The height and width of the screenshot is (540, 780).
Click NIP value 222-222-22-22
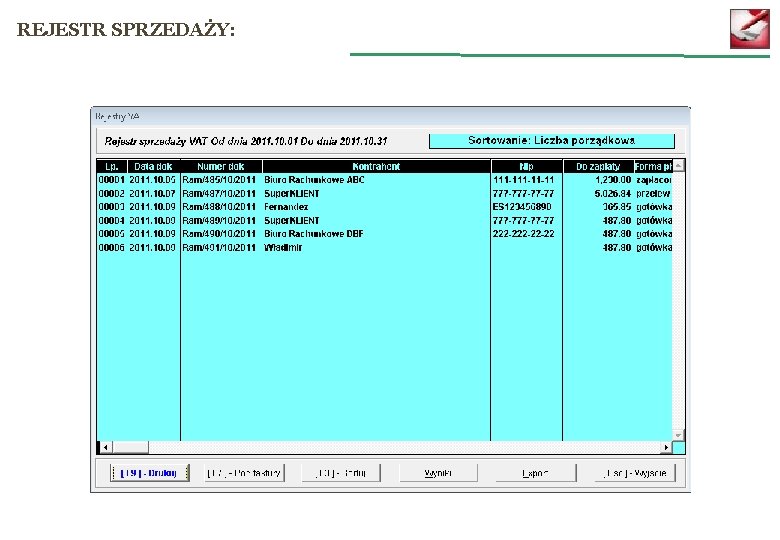pos(523,234)
